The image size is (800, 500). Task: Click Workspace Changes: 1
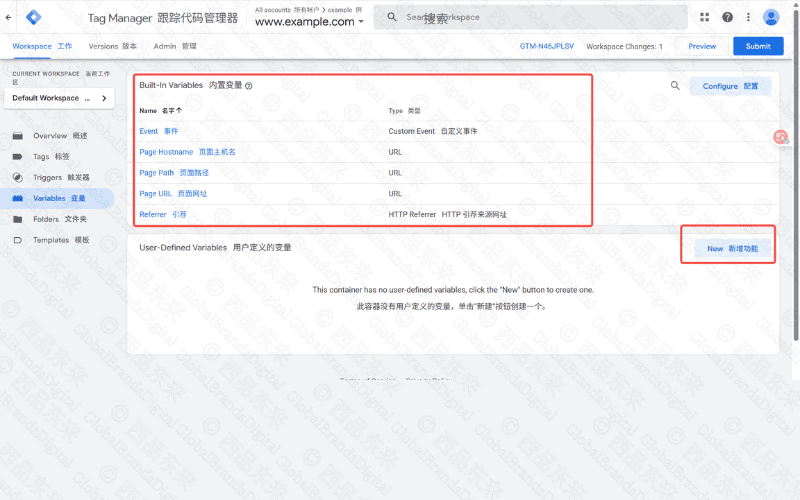(624, 46)
